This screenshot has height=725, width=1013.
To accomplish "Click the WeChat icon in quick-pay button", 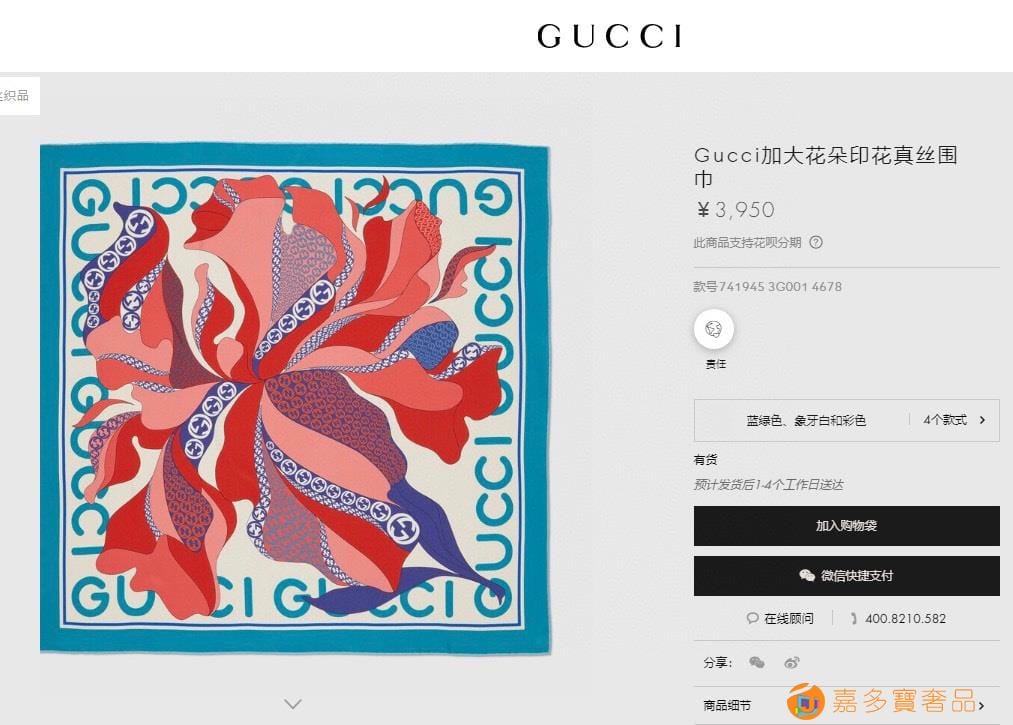I will 807,575.
